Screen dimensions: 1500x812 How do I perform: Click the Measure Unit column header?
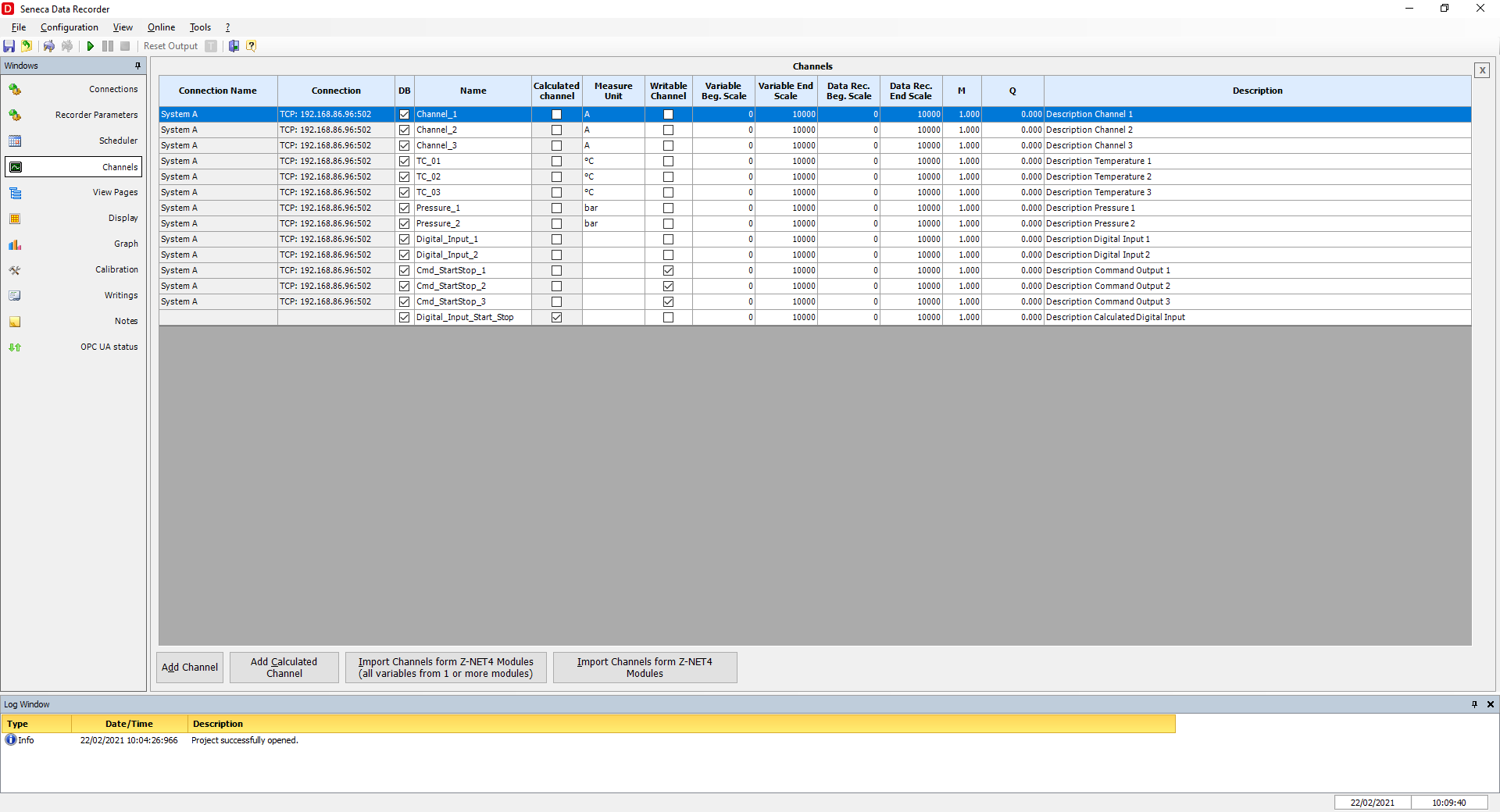613,91
